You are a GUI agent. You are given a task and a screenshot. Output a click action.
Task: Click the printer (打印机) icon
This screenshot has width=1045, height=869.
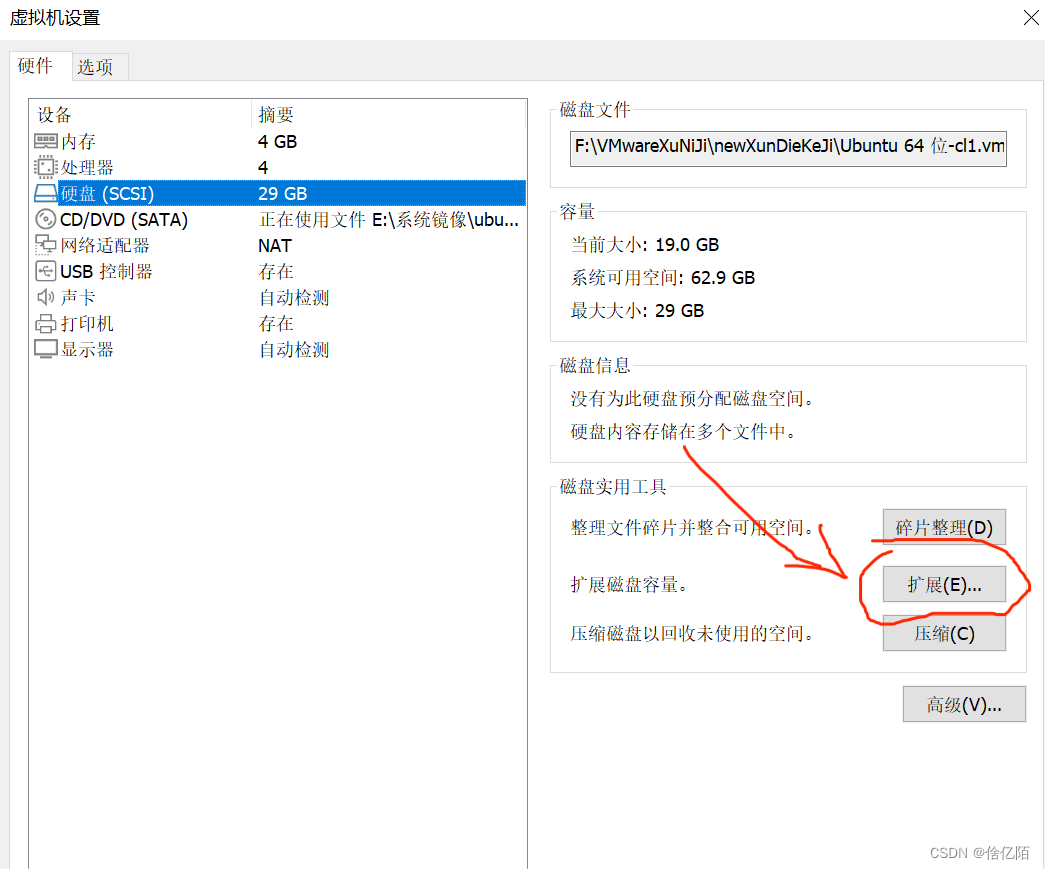coord(45,324)
